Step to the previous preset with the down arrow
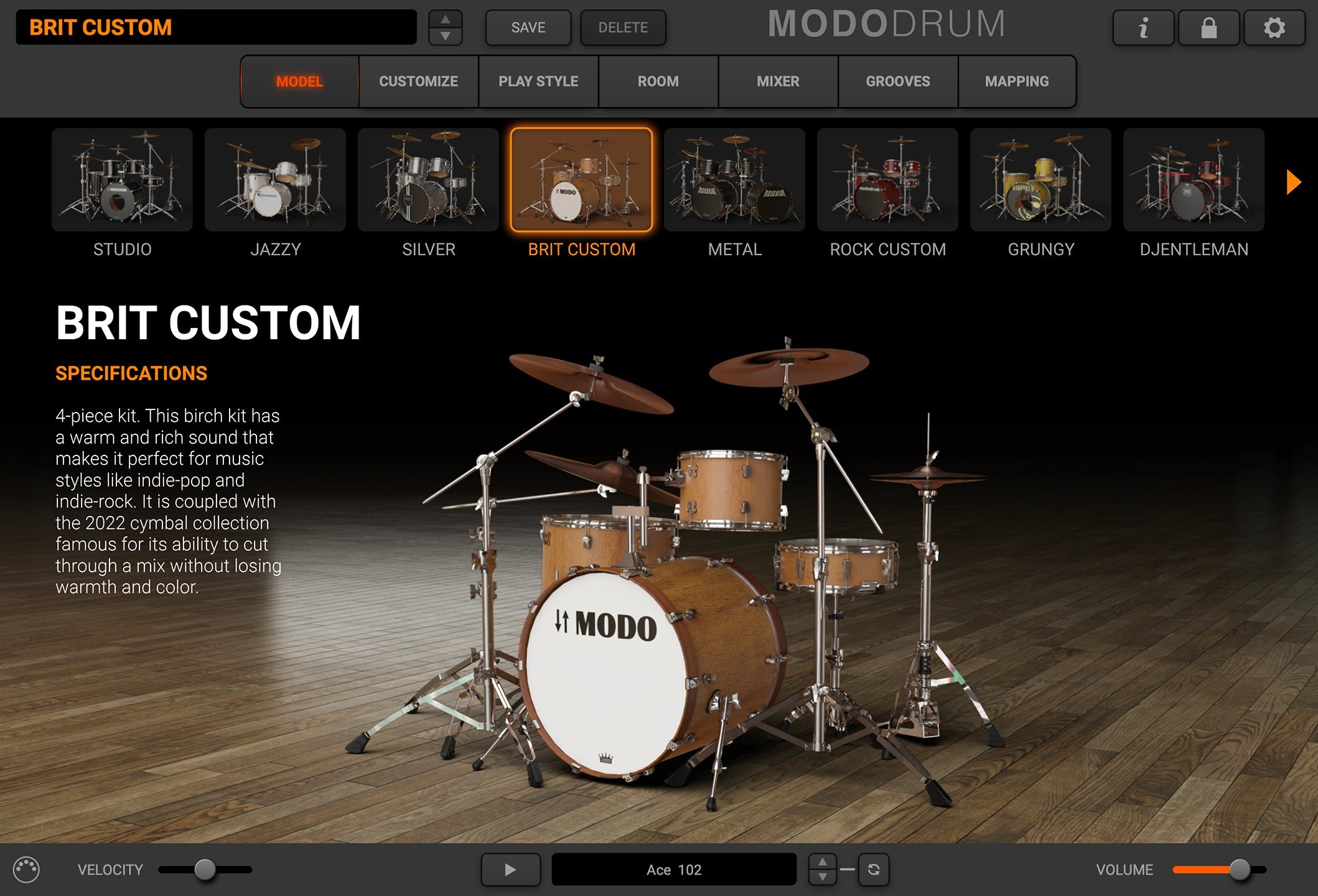This screenshot has height=896, width=1318. coord(446,36)
